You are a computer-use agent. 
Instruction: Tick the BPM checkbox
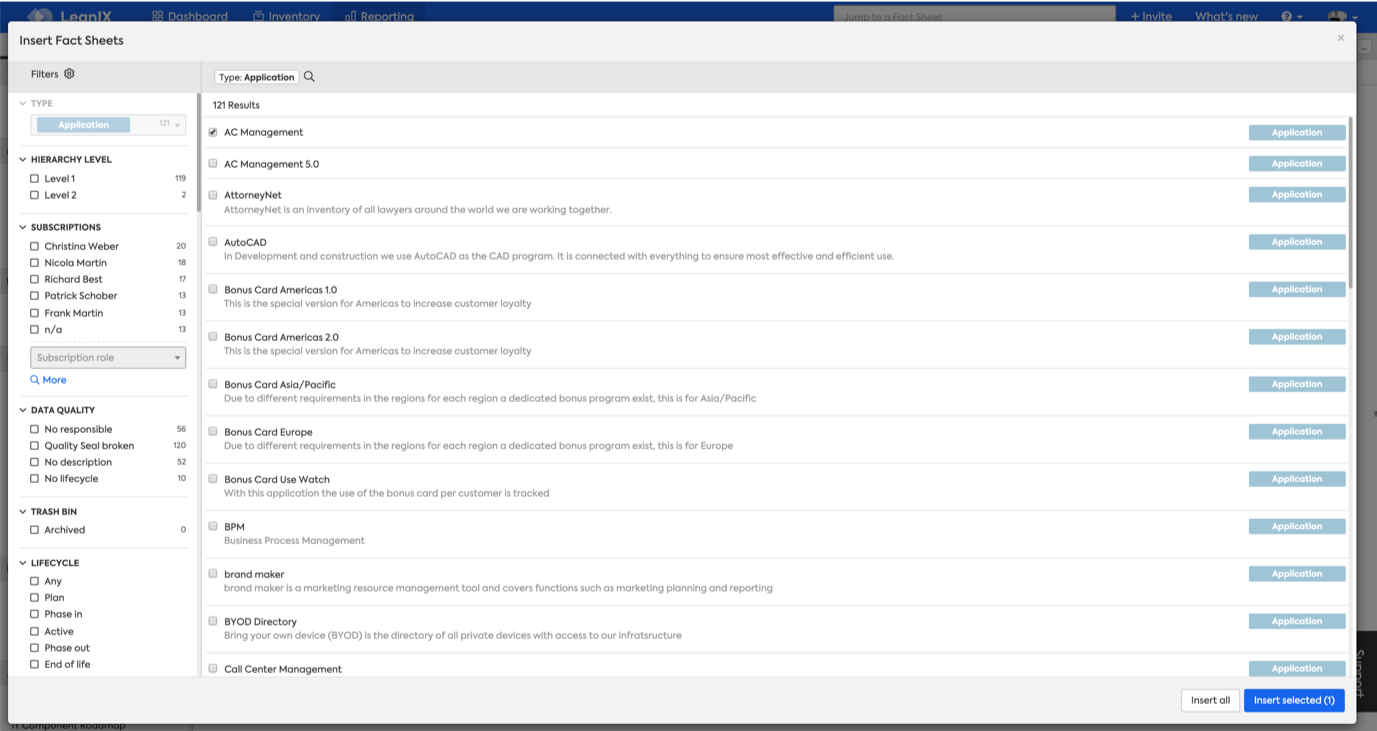point(213,526)
